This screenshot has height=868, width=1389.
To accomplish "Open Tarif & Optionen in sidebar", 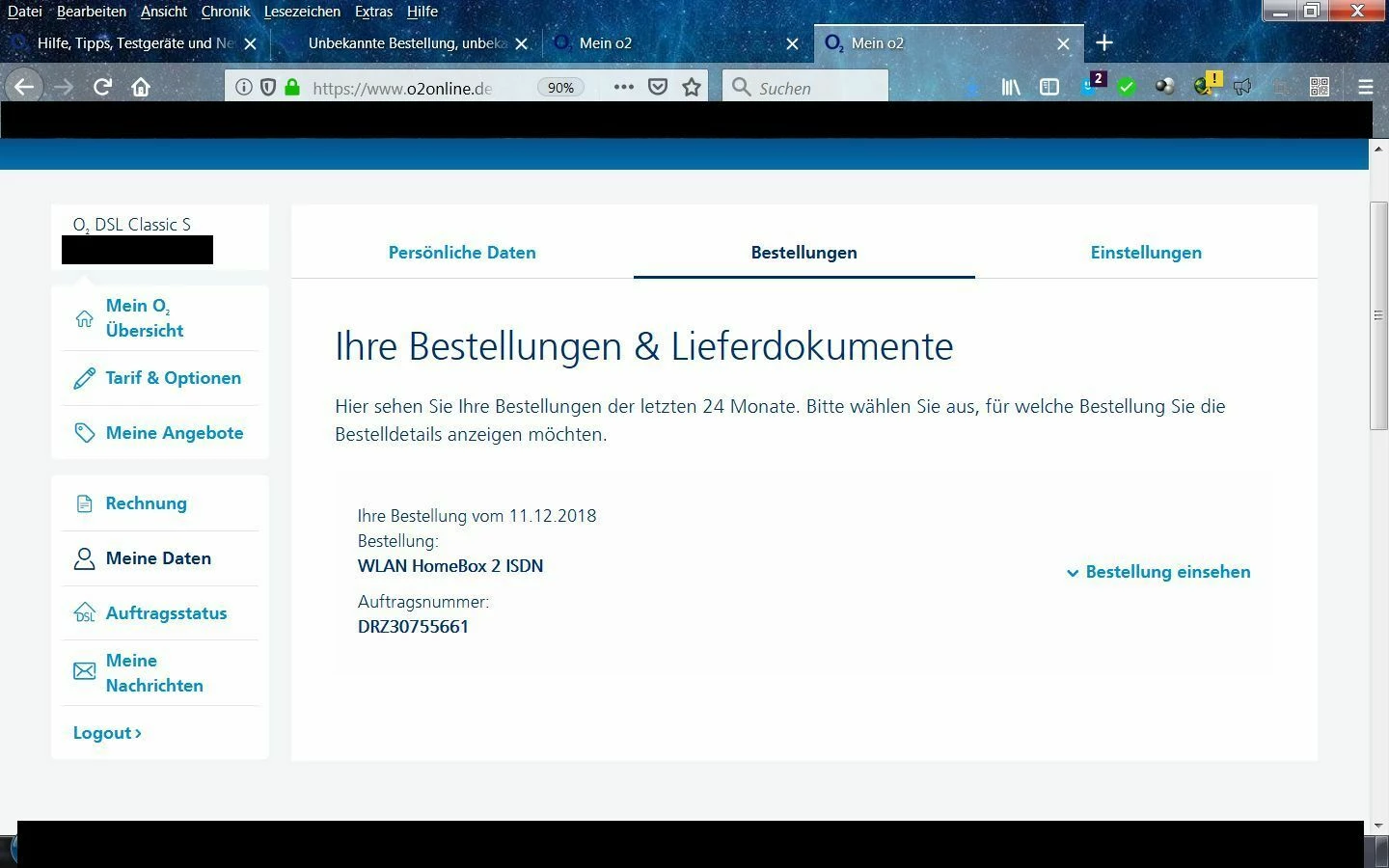I will click(x=173, y=378).
